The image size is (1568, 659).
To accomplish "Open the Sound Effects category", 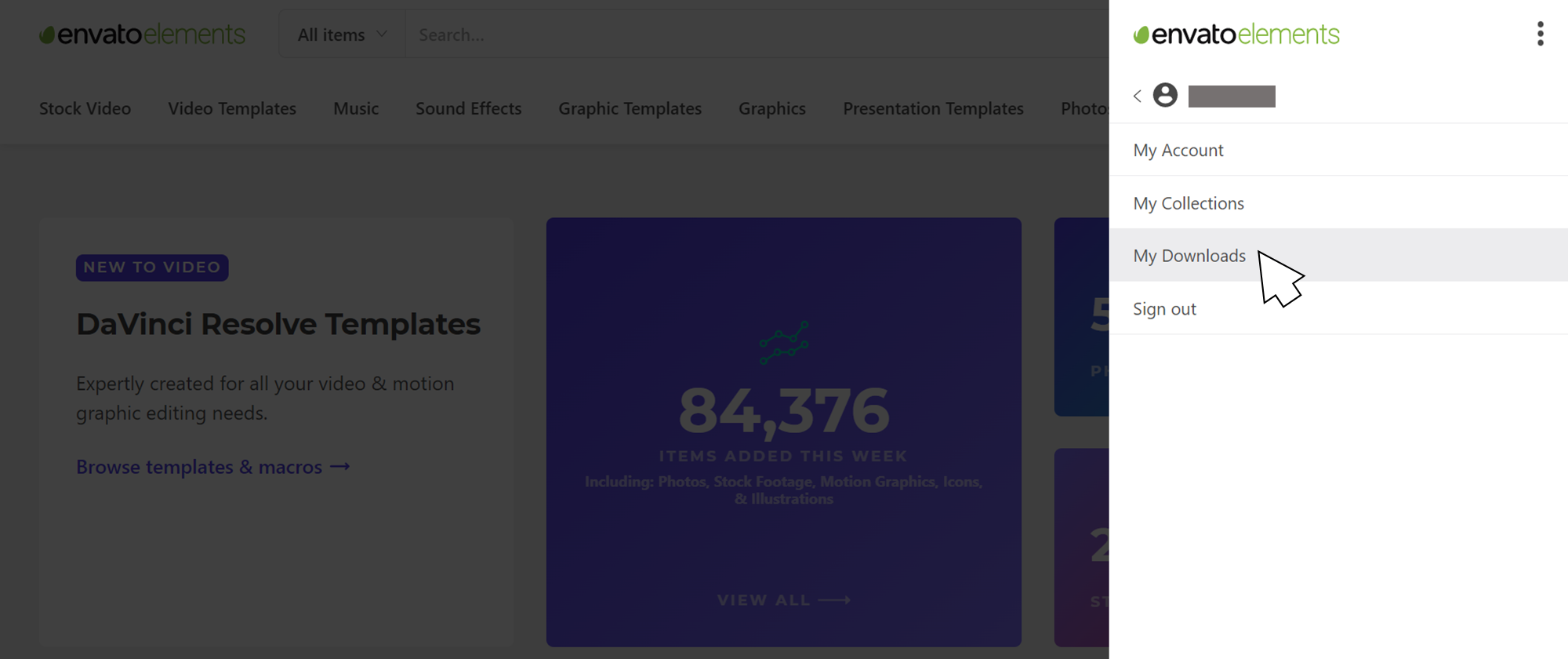I will (469, 108).
